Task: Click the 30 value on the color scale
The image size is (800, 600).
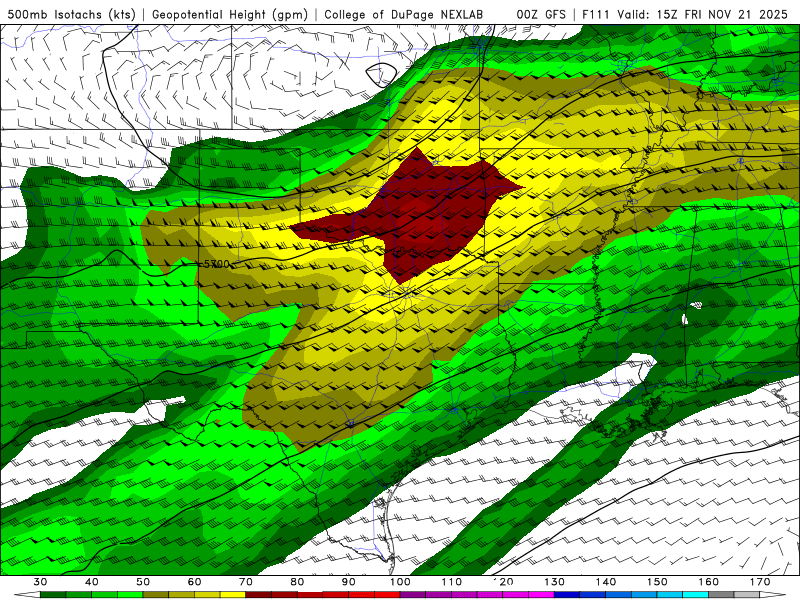Action: (x=40, y=582)
